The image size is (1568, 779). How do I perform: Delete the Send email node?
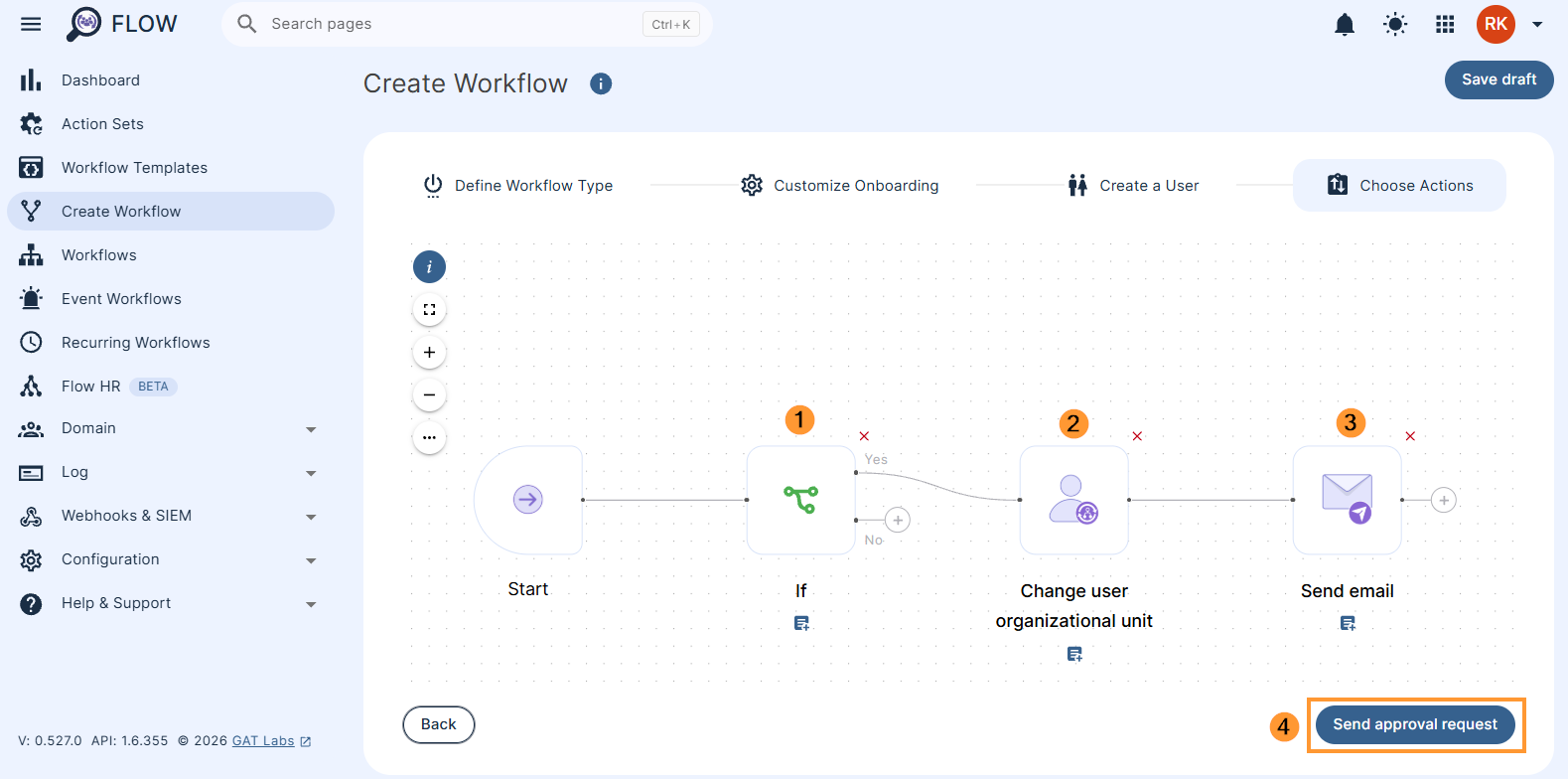point(1410,436)
